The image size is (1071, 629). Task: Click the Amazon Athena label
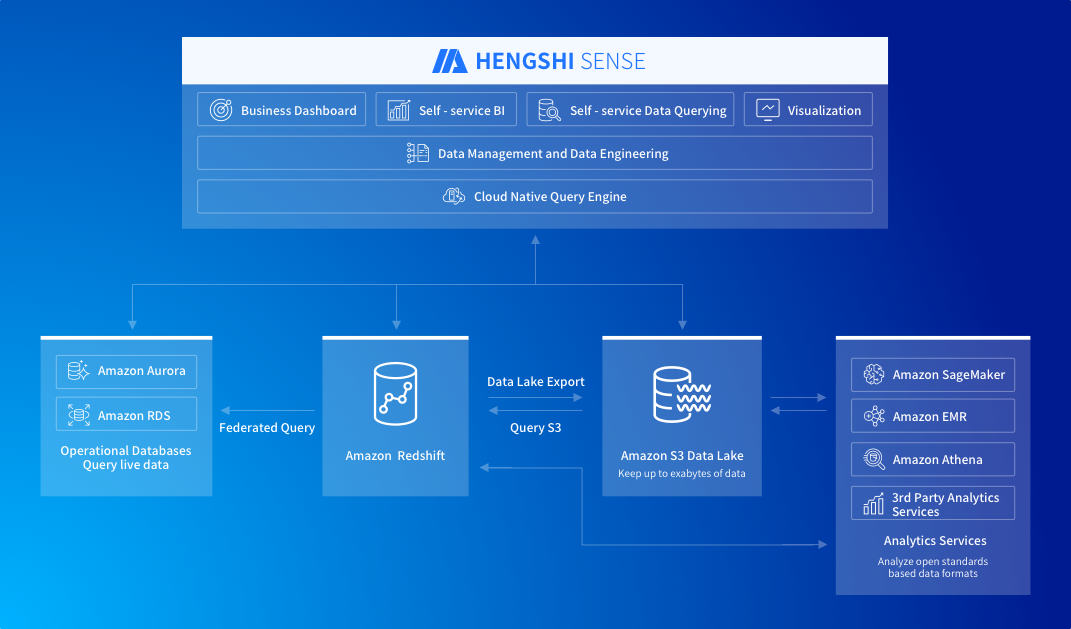click(937, 460)
